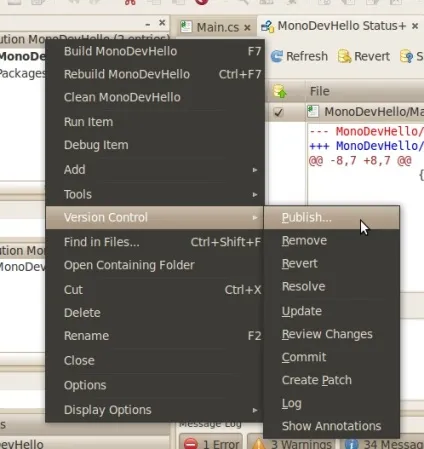This screenshot has width=424, height=449.
Task: Sort by the File column header
Action: 365,91
